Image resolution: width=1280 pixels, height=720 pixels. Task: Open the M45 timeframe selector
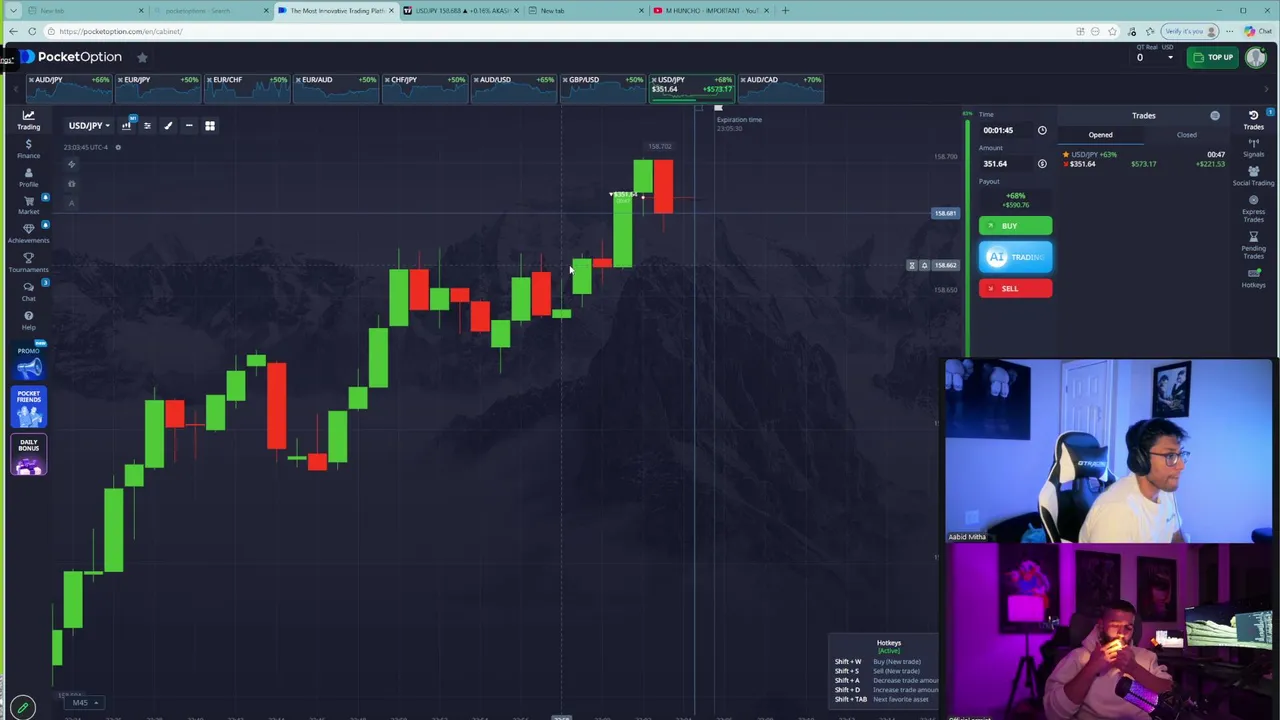coord(84,702)
